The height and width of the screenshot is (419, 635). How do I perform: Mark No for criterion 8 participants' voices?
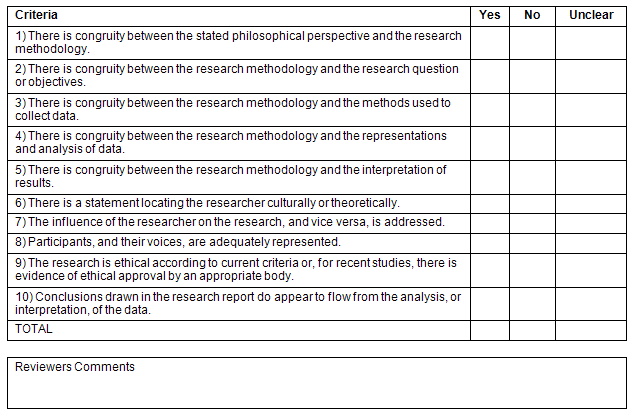tap(532, 242)
